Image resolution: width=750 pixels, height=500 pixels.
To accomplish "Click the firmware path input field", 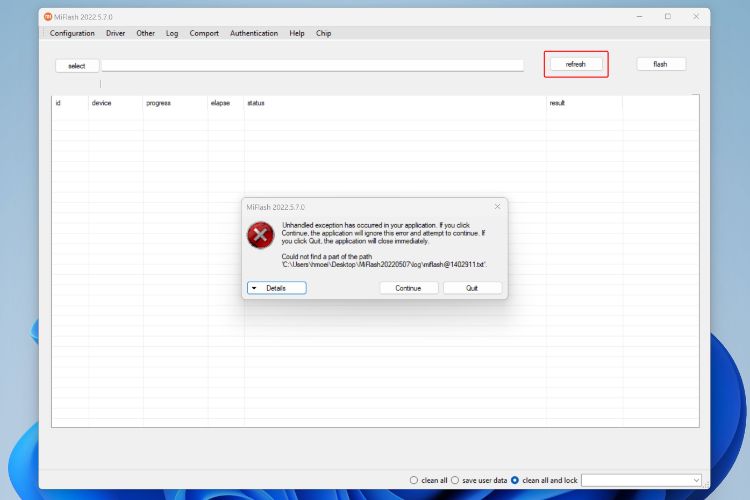I will click(312, 66).
